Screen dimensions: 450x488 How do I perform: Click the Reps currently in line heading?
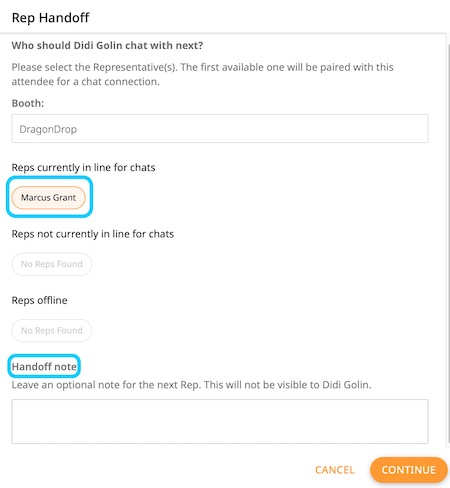click(83, 167)
